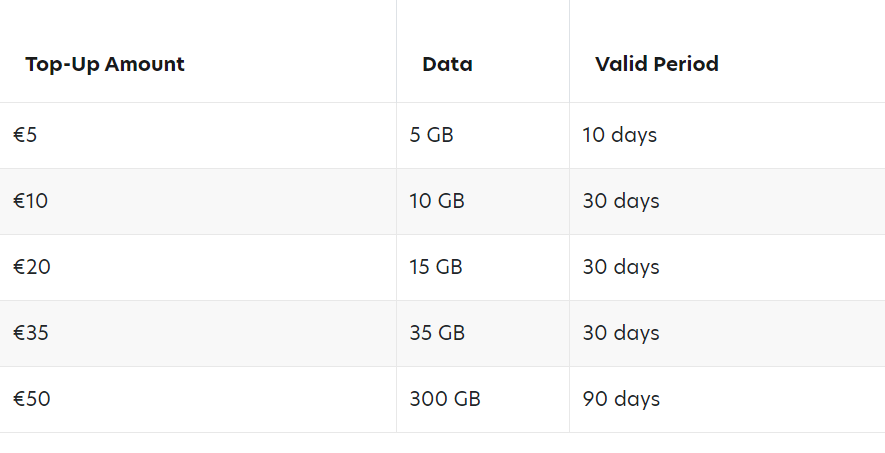The image size is (885, 453).
Task: Click the 15 GB data cell
Action: (436, 267)
